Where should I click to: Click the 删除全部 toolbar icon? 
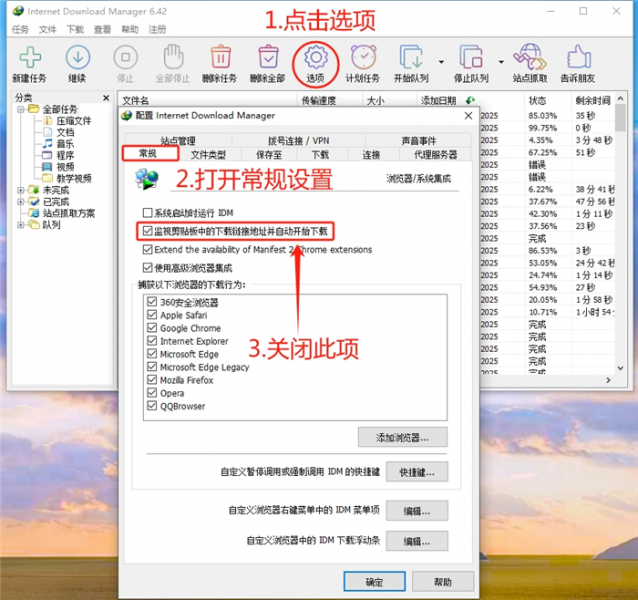click(268, 57)
